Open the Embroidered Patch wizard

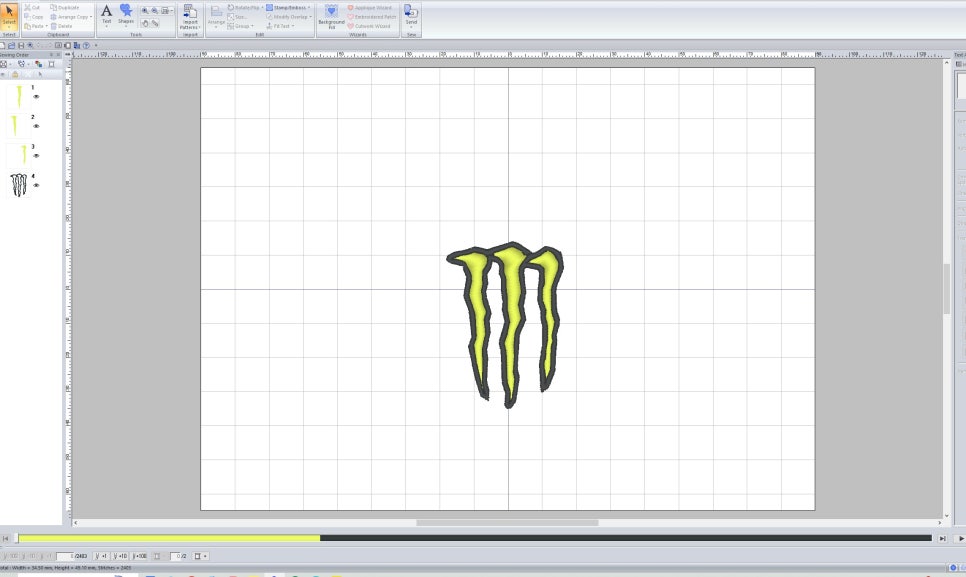click(372, 17)
